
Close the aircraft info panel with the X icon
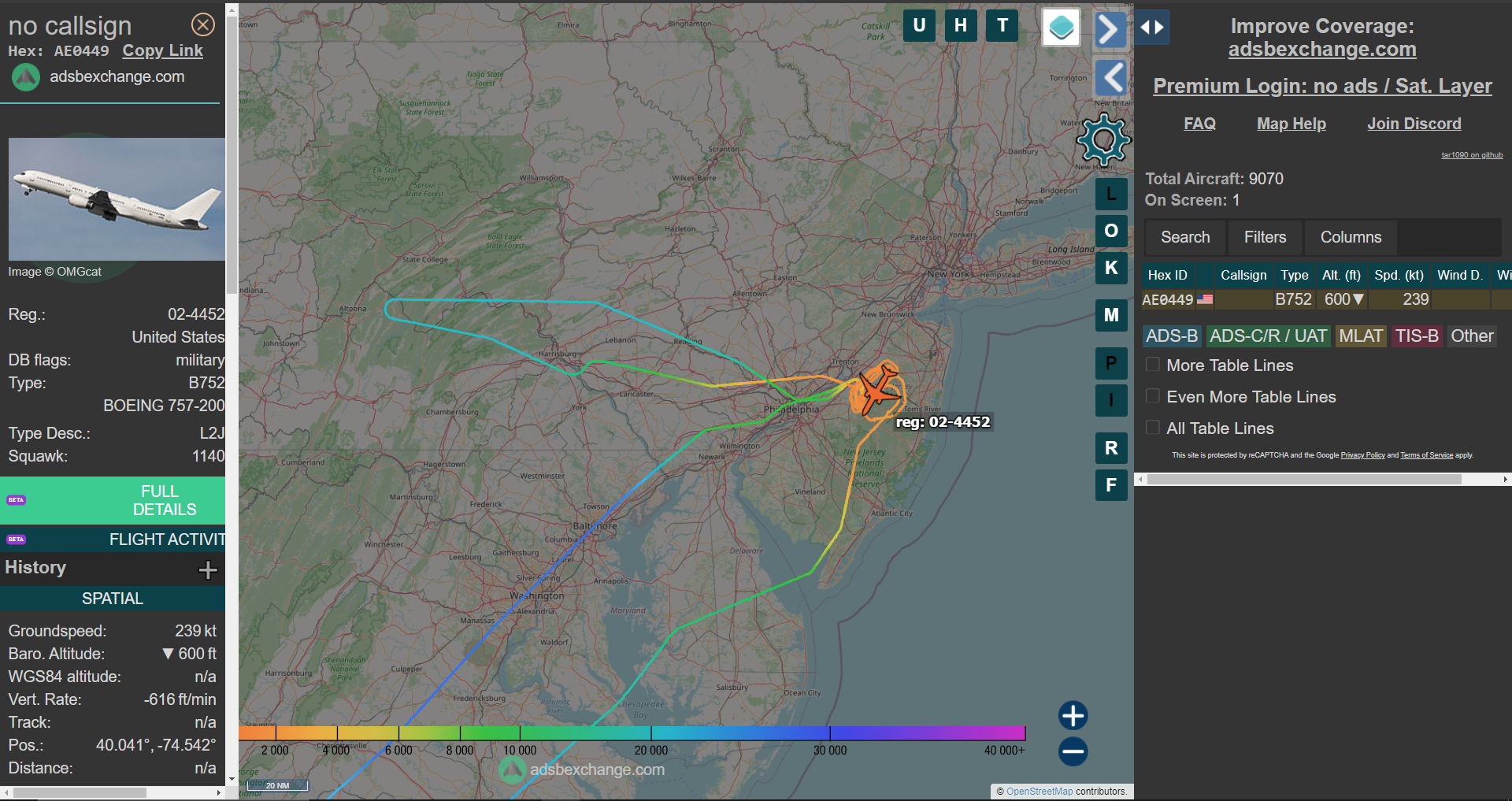coord(203,25)
